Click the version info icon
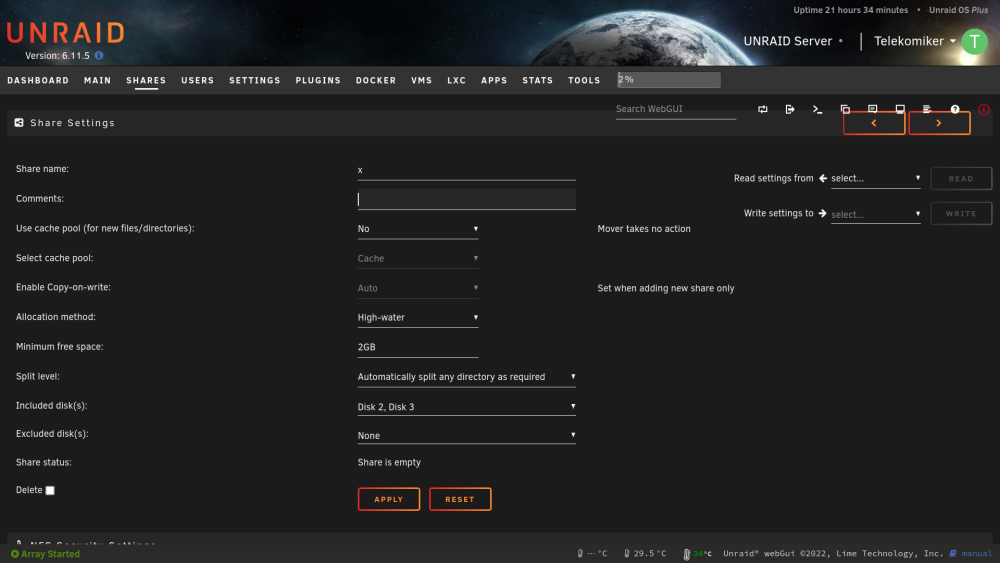Image resolution: width=1000 pixels, height=563 pixels. (99, 55)
